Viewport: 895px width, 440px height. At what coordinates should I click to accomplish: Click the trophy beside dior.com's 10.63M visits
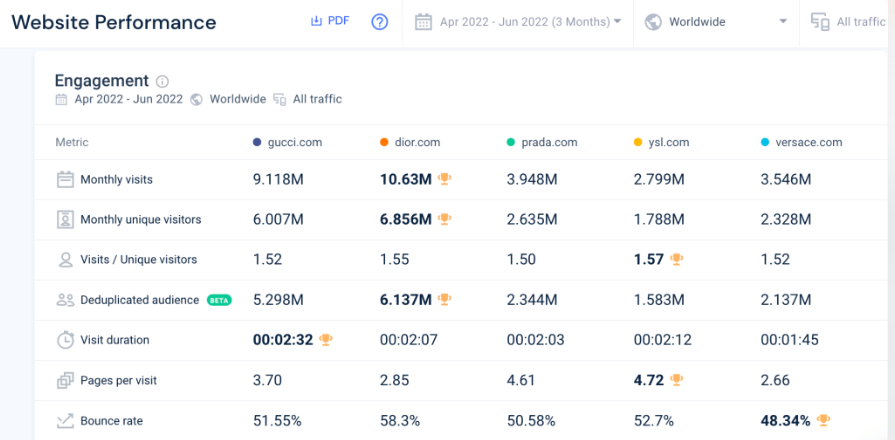pyautogui.click(x=444, y=179)
